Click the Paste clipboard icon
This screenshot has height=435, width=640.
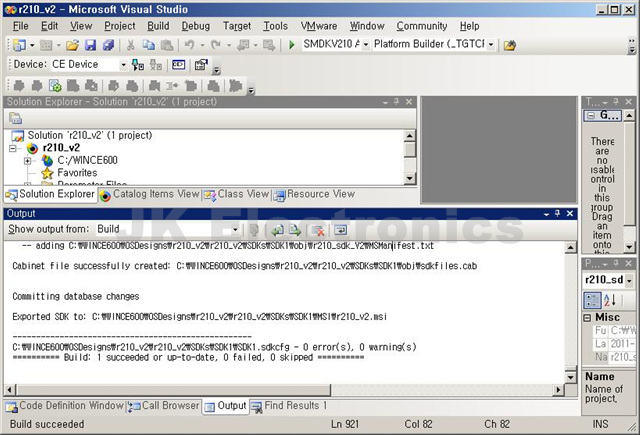(167, 45)
